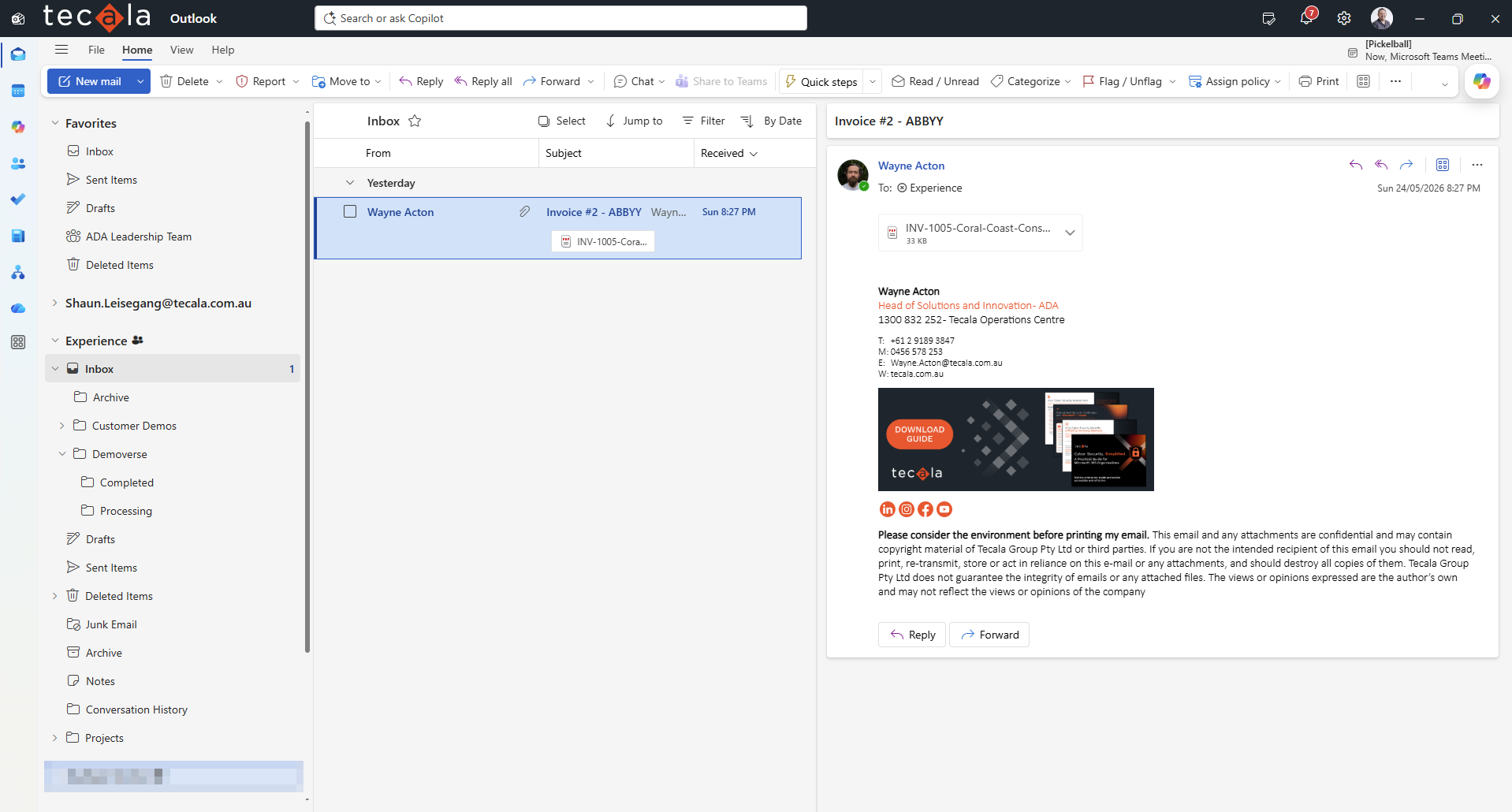Click the Delete trash icon in the ribbon
Image resolution: width=1512 pixels, height=812 pixels.
tap(166, 81)
